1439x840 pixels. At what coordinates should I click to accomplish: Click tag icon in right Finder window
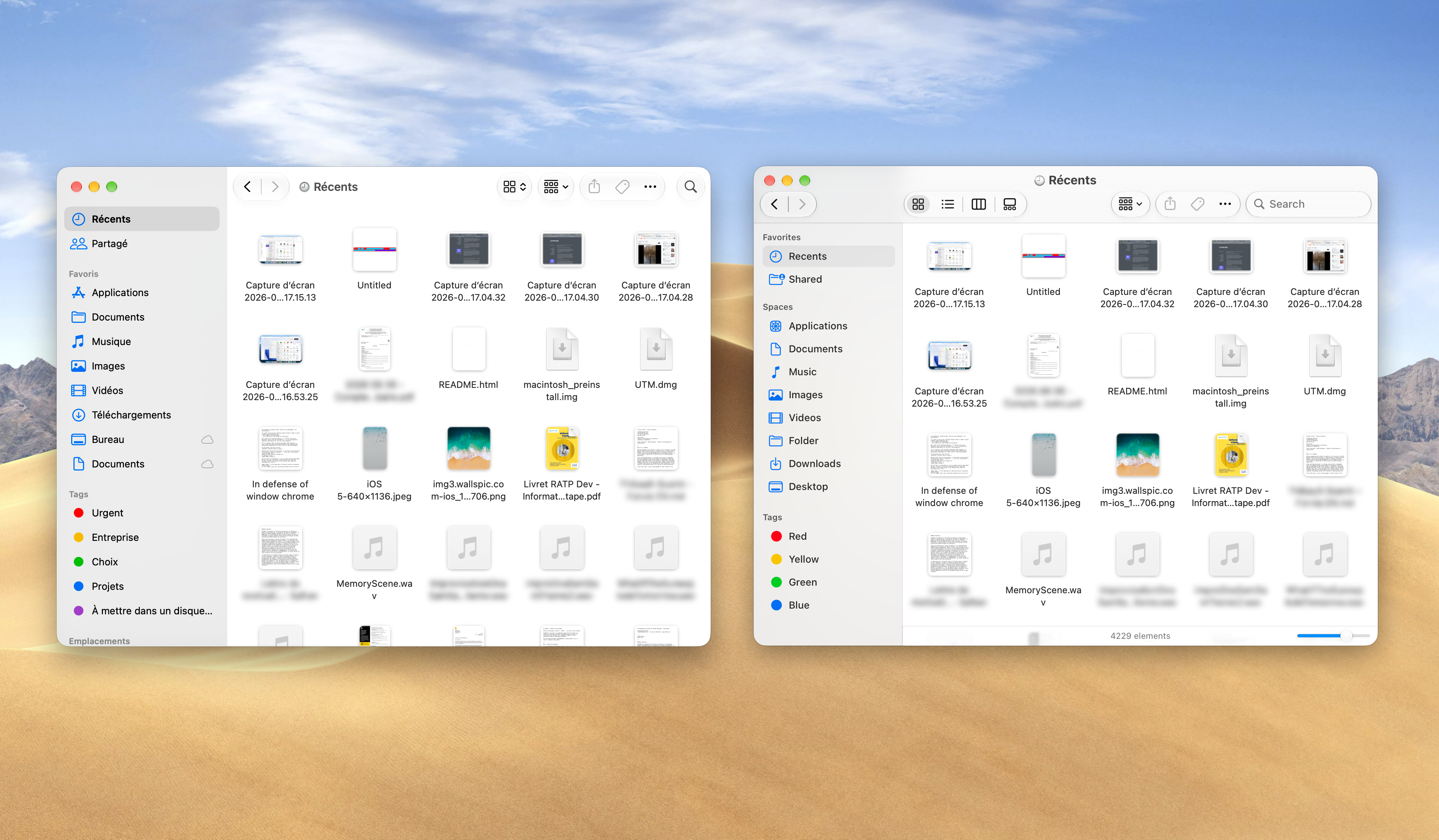pyautogui.click(x=1198, y=204)
